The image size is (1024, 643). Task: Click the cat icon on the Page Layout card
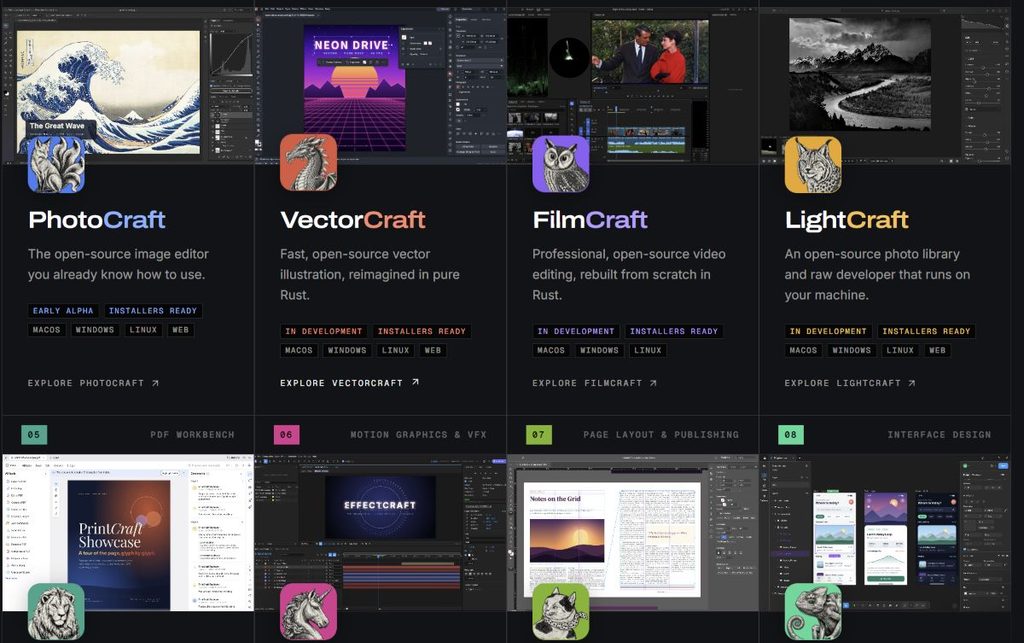pyautogui.click(x=560, y=612)
